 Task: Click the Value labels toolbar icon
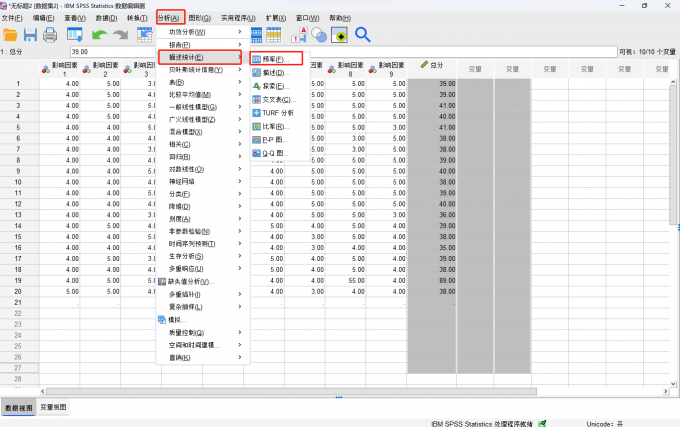point(299,35)
